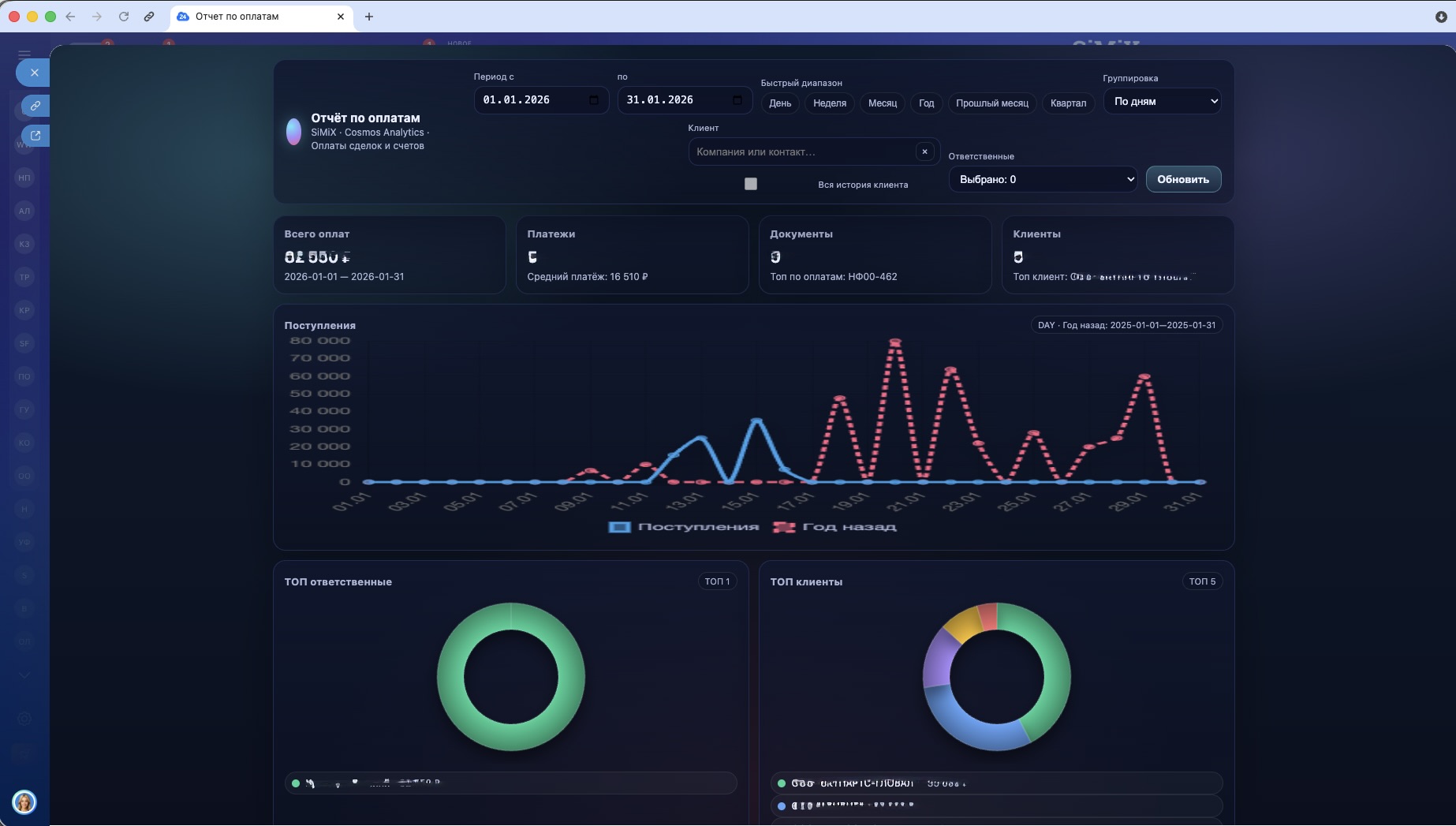Enable the 'Вся история клиента' checkbox
Screen dimensions: 1456x826
click(x=751, y=184)
